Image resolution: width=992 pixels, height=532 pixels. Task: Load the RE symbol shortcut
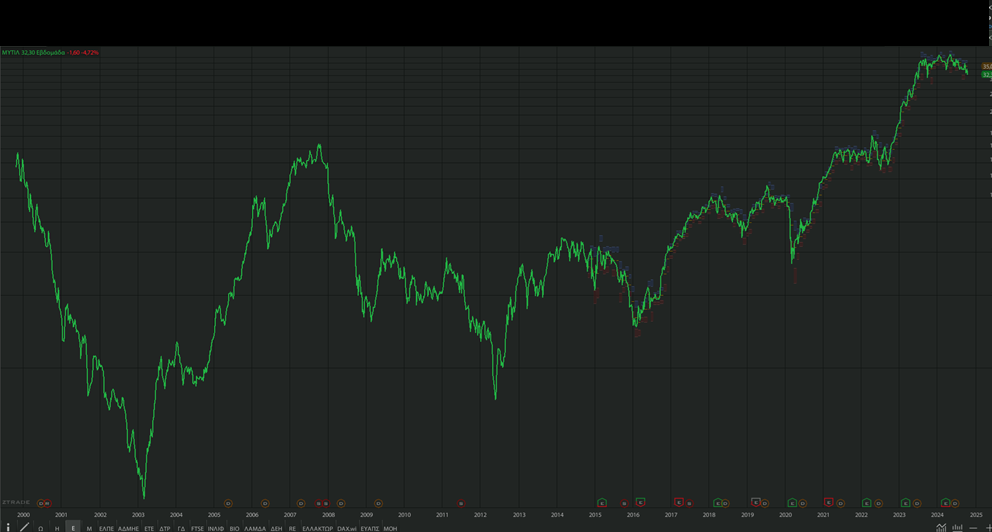(x=292, y=528)
